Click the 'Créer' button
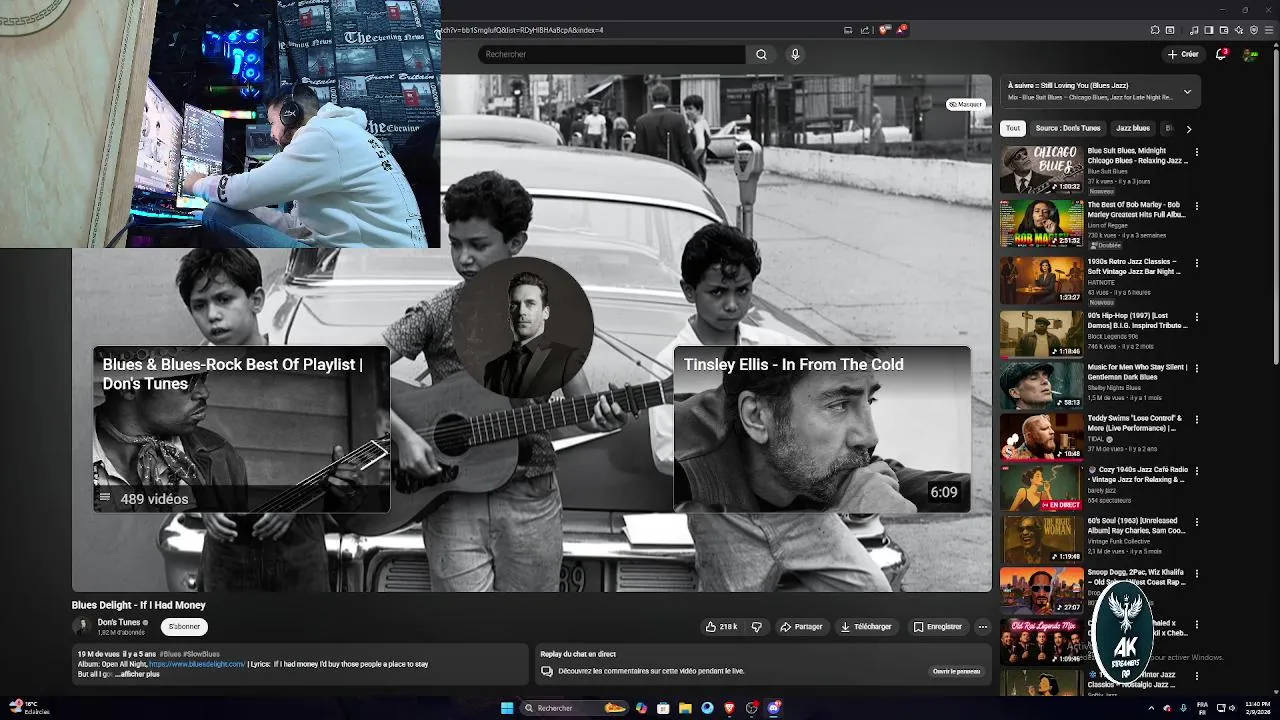The height and width of the screenshot is (720, 1280). tap(1183, 54)
